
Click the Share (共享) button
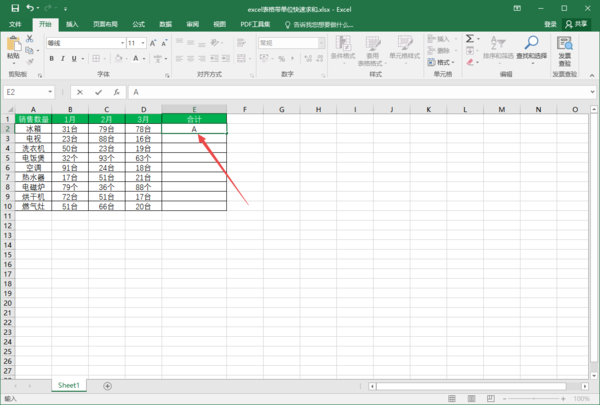[577, 23]
